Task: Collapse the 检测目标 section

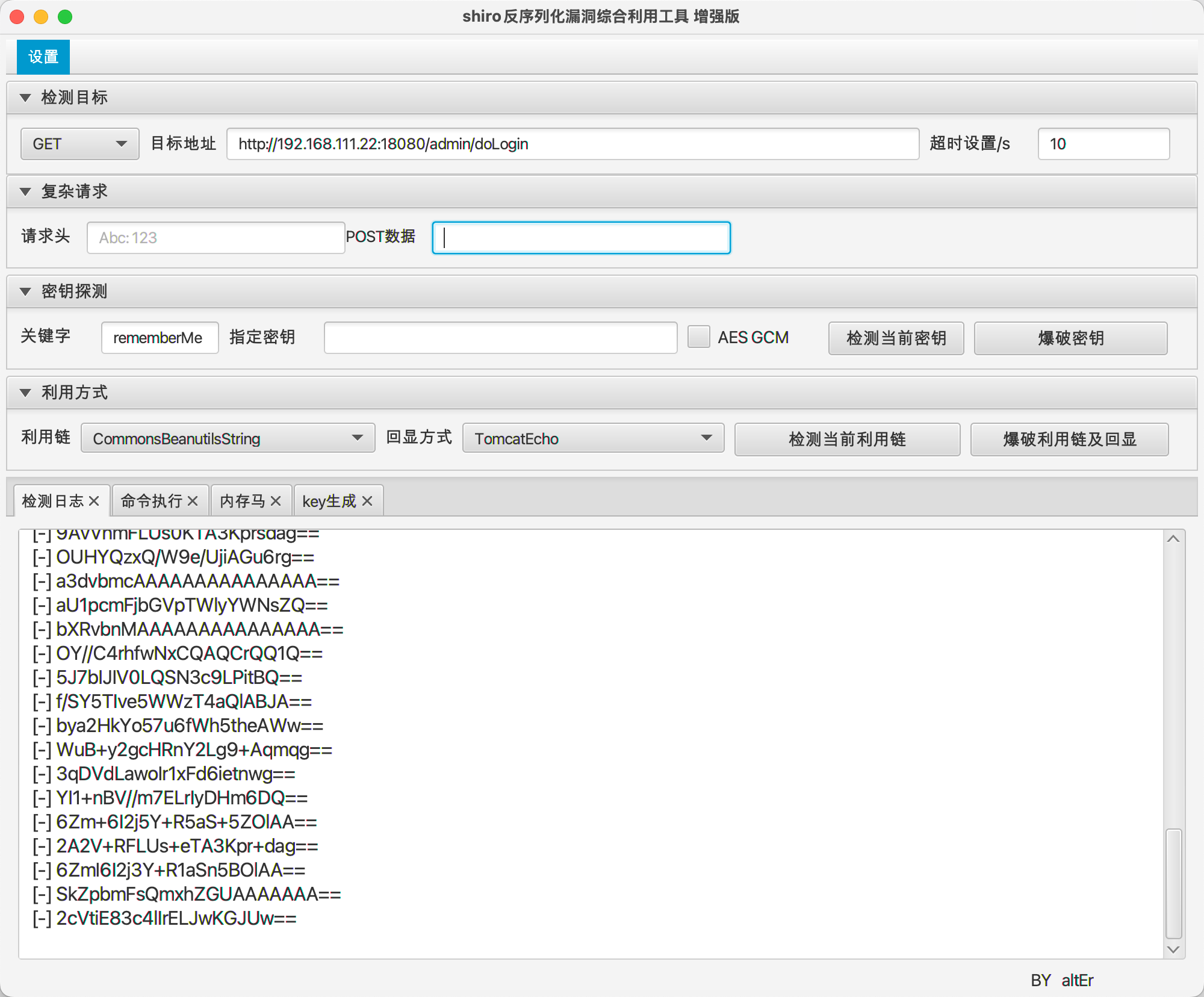Action: point(25,98)
